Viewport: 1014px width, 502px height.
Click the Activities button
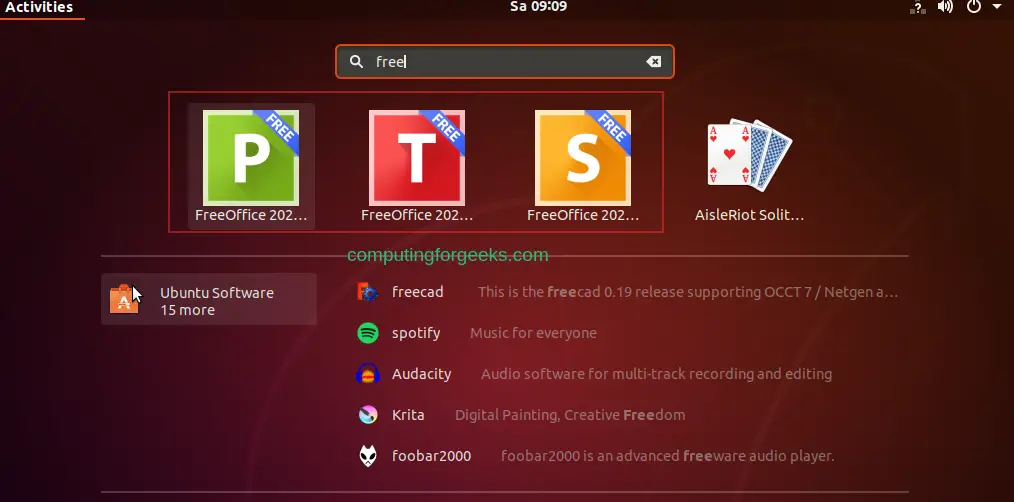click(39, 8)
